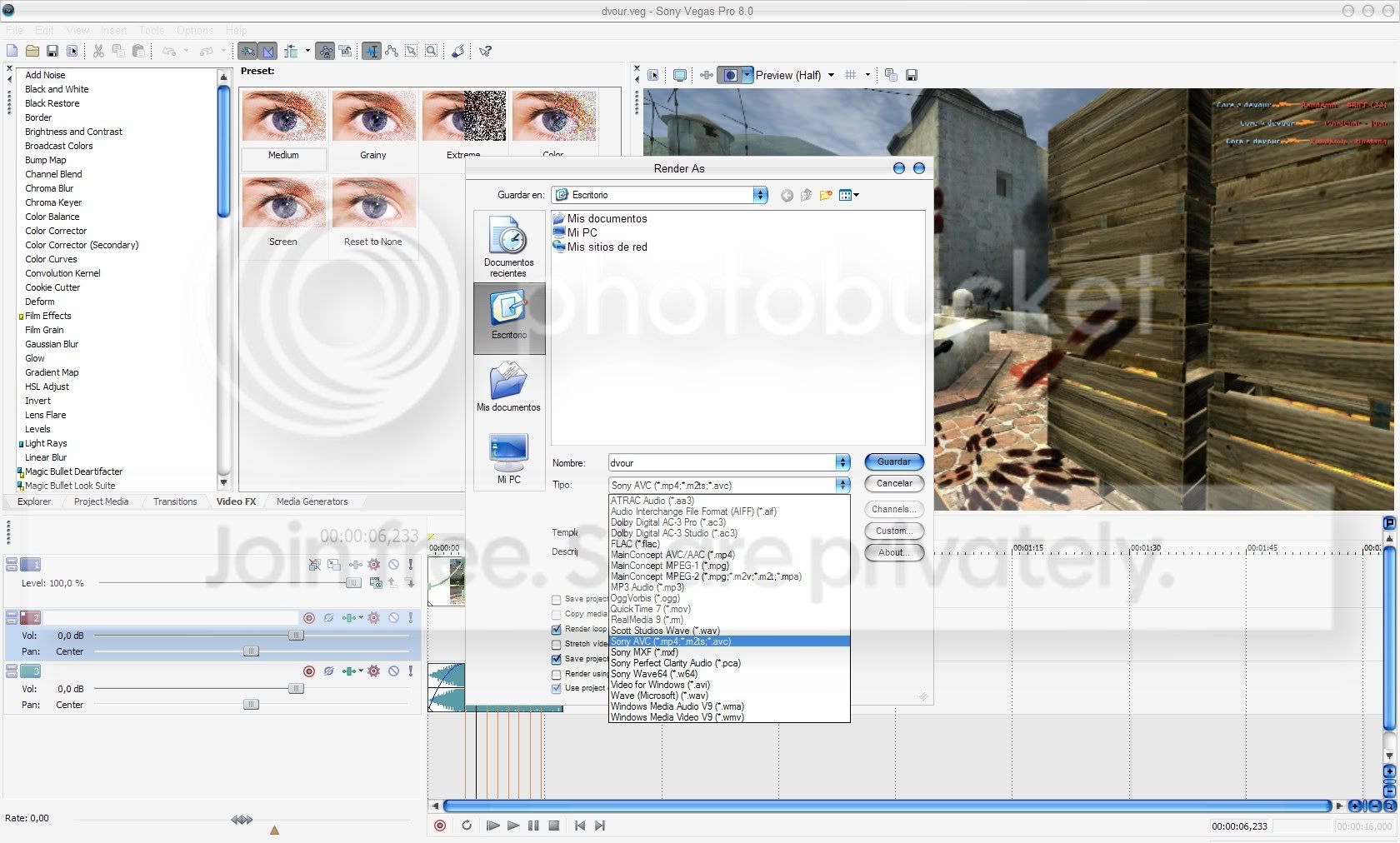Open the Options menu
Image resolution: width=1400 pixels, height=843 pixels.
(x=194, y=30)
